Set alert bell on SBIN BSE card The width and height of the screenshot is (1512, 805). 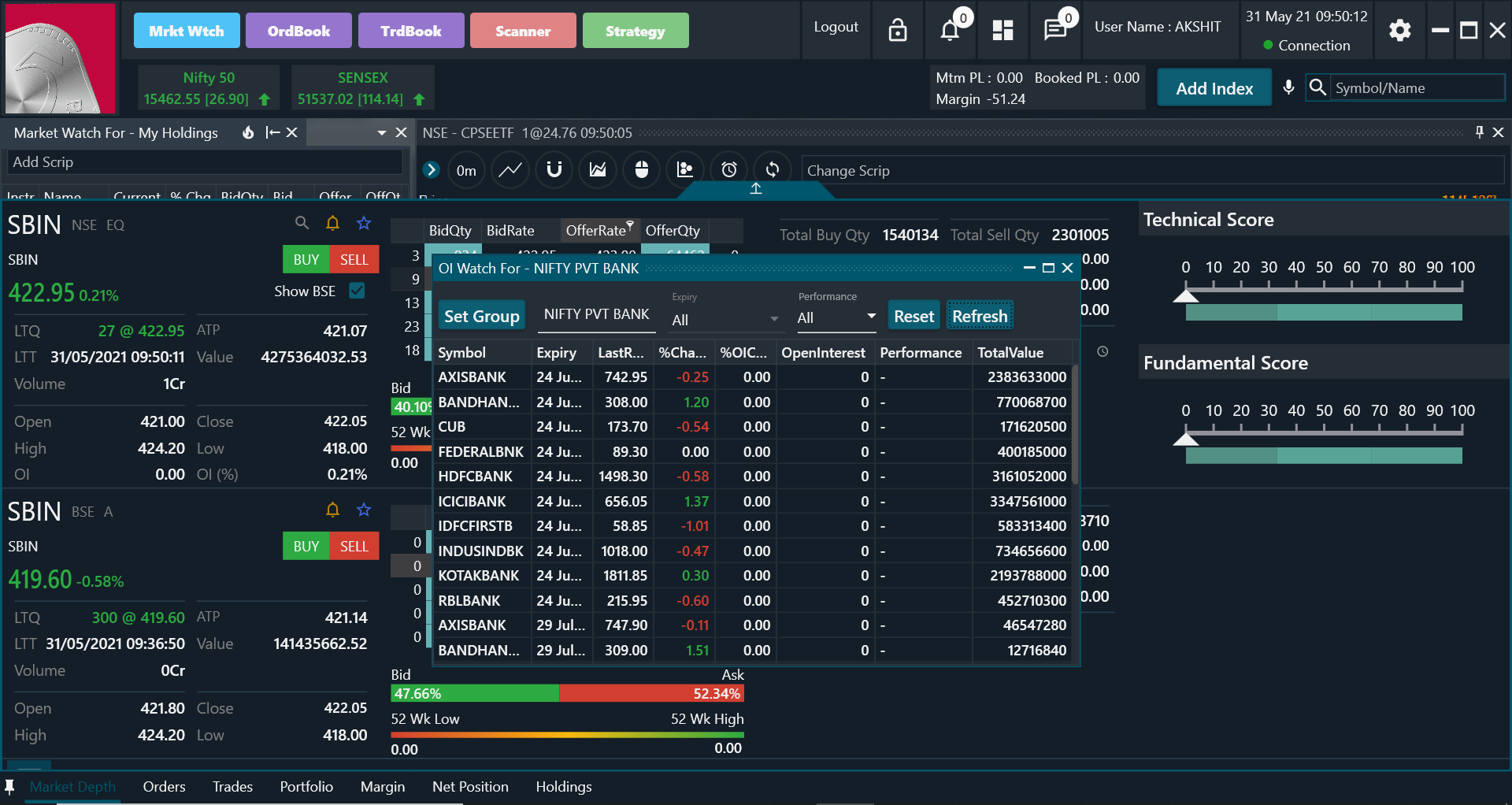(332, 510)
